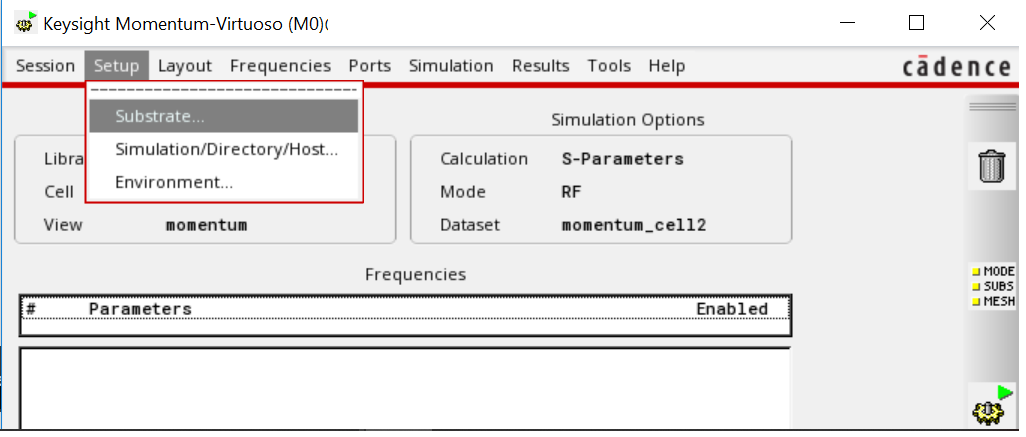Open the Layout menu

pyautogui.click(x=185, y=66)
